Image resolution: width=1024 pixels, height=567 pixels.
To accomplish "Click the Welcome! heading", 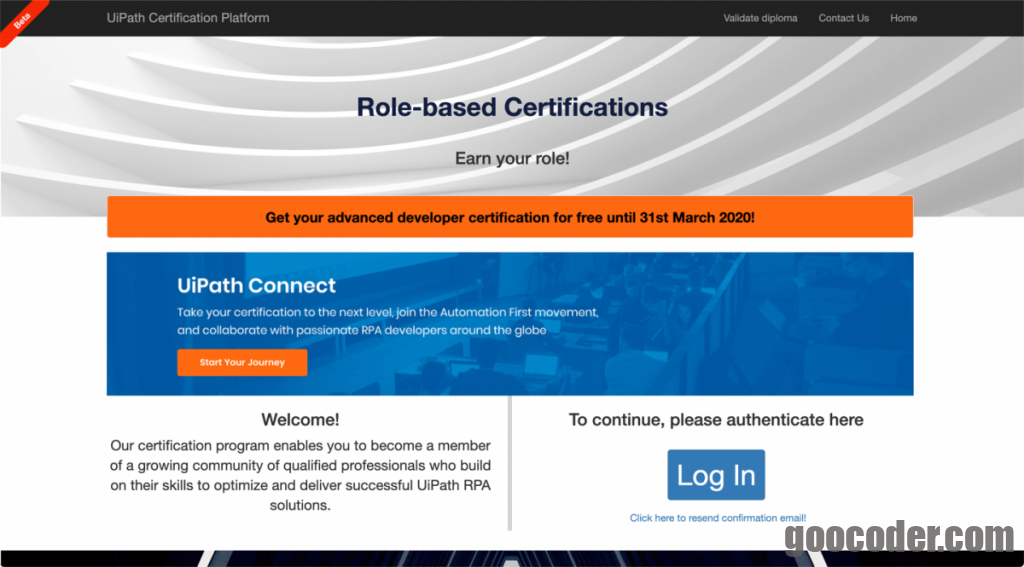I will tap(300, 420).
